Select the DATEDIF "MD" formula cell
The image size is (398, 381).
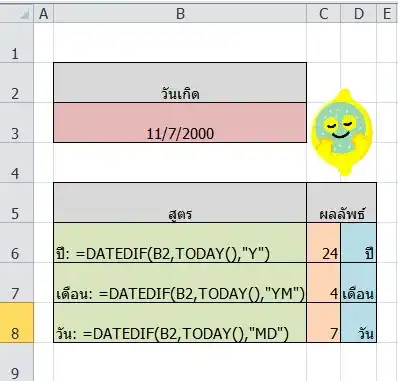point(180,323)
